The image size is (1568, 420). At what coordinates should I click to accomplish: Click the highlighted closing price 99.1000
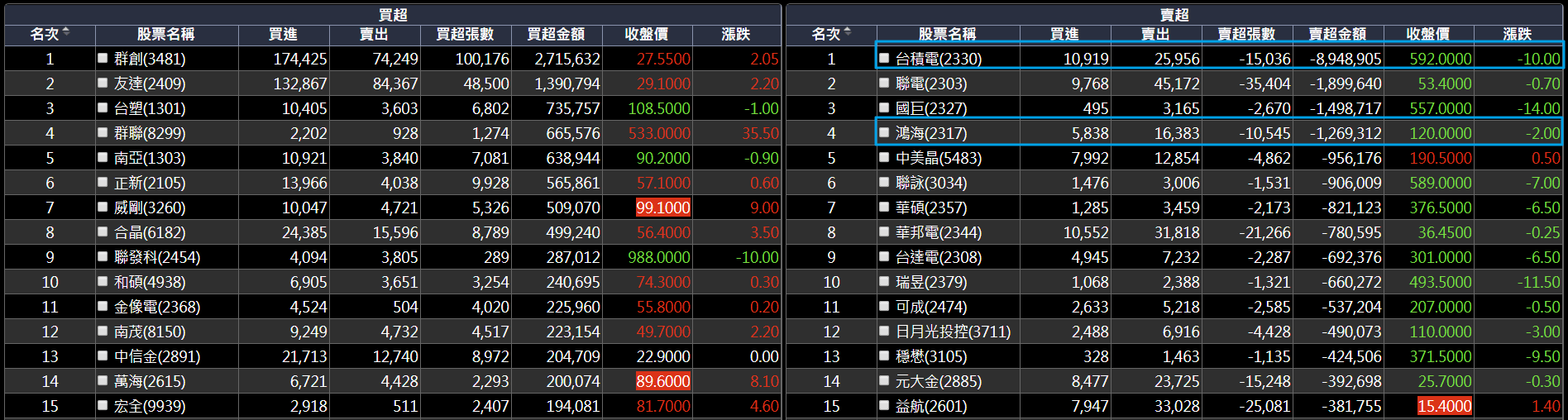663,208
